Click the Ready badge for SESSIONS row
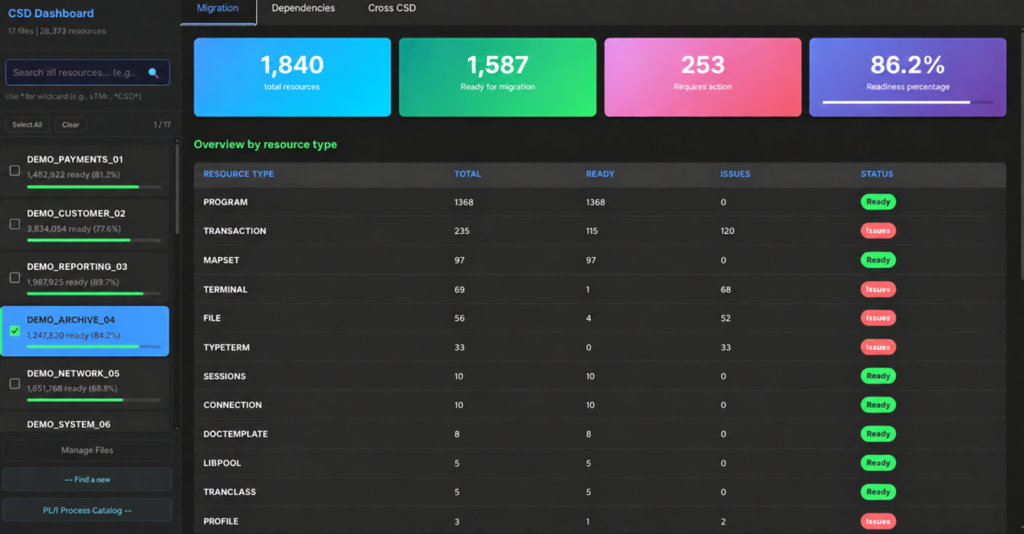The width and height of the screenshot is (1024, 534). click(878, 376)
